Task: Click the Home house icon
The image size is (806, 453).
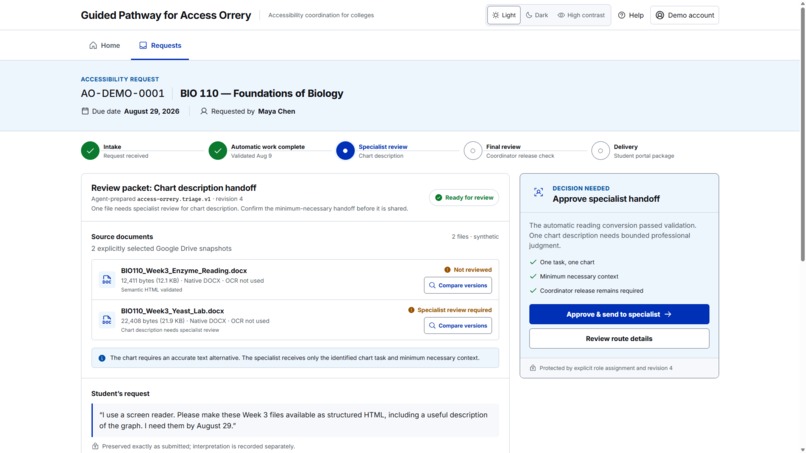Action: (x=93, y=45)
